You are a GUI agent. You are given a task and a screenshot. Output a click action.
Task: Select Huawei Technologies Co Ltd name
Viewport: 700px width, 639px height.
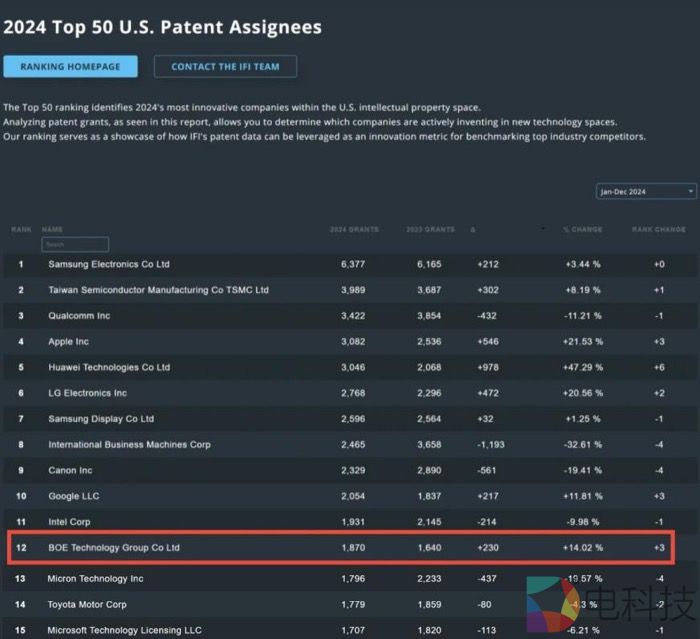109,368
